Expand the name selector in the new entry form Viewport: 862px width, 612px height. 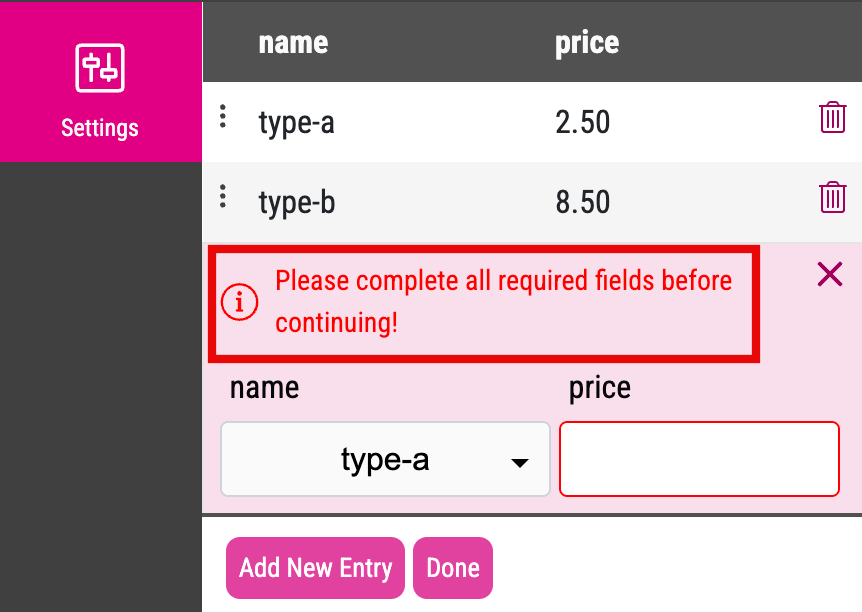point(385,459)
